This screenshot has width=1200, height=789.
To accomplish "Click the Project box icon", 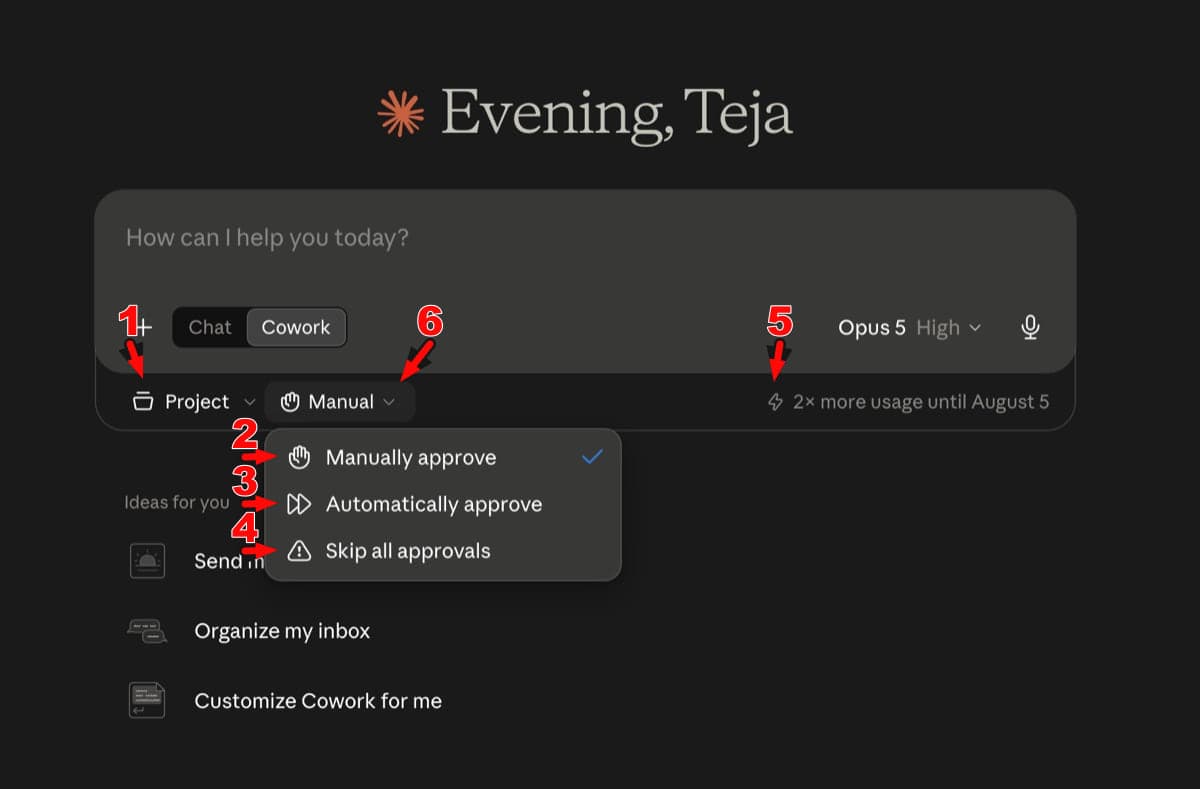I will (143, 402).
